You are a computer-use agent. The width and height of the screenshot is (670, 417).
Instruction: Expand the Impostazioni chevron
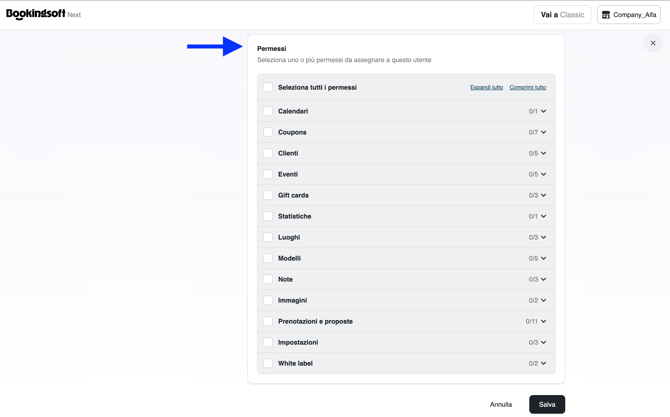[x=544, y=342]
